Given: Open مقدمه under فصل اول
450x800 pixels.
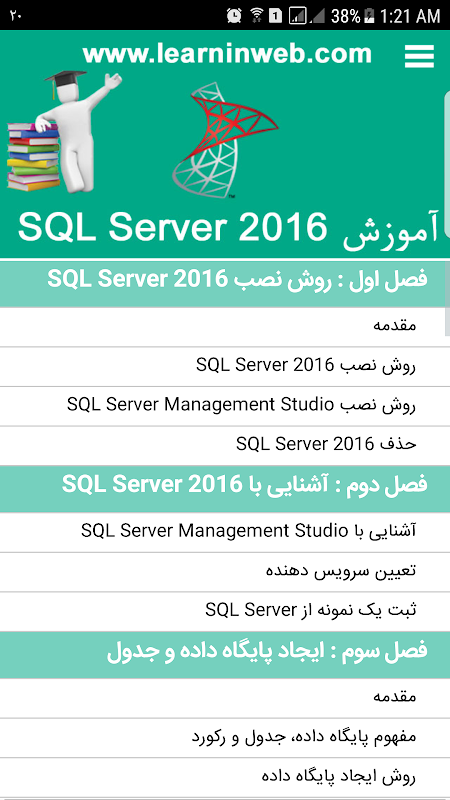Looking at the screenshot, I should (x=225, y=327).
